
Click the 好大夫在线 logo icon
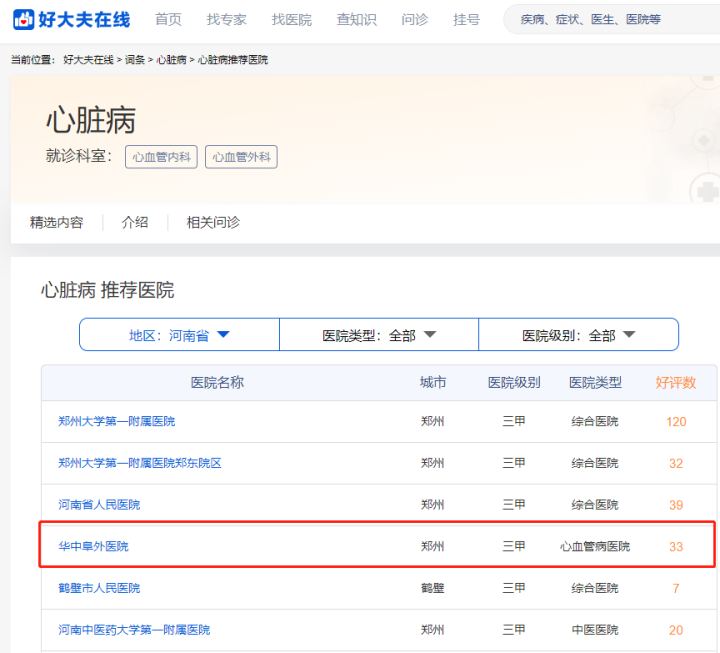[23, 19]
